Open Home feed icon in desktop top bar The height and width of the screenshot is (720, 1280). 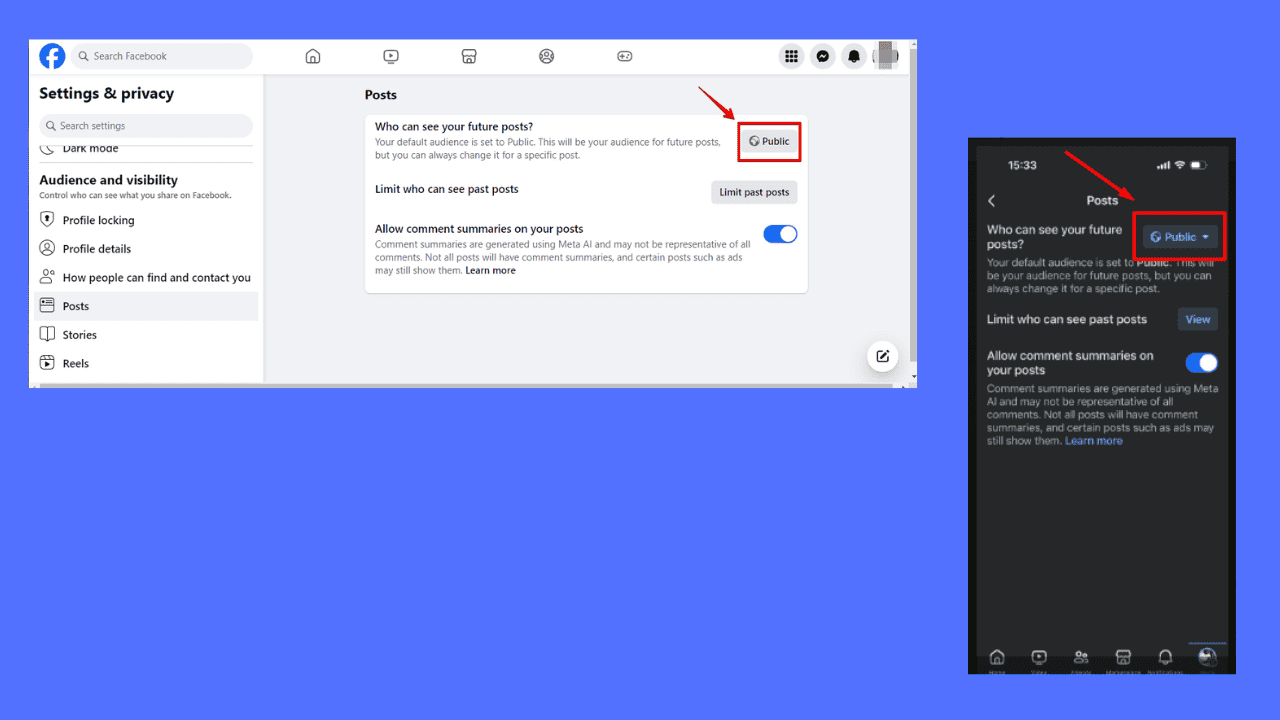click(313, 56)
